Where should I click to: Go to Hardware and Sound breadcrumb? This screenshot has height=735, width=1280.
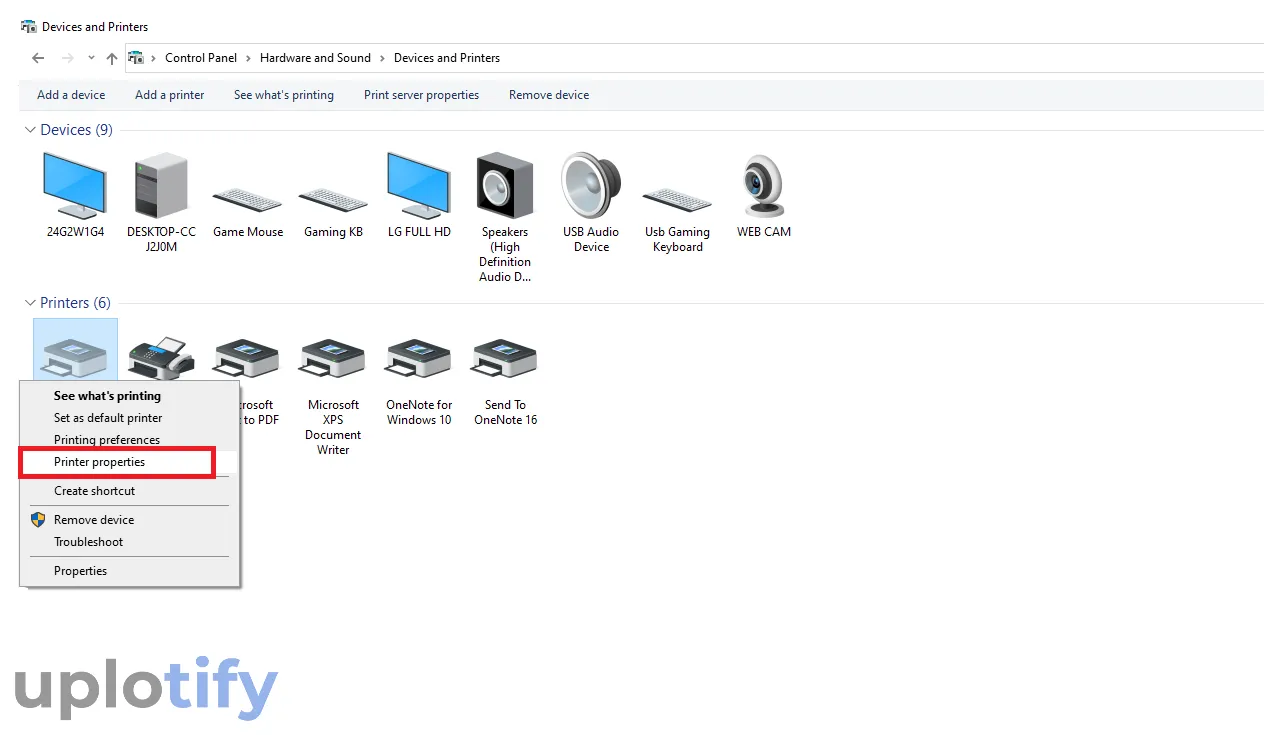(315, 58)
